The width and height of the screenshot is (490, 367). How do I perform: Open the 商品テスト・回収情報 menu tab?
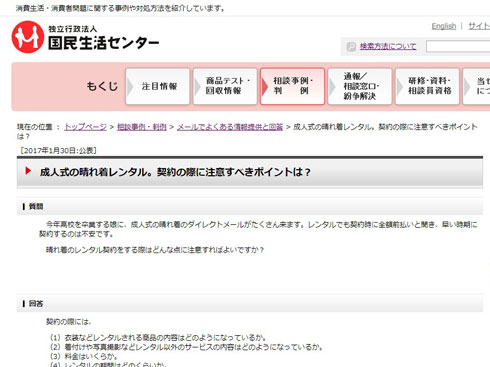point(225,86)
